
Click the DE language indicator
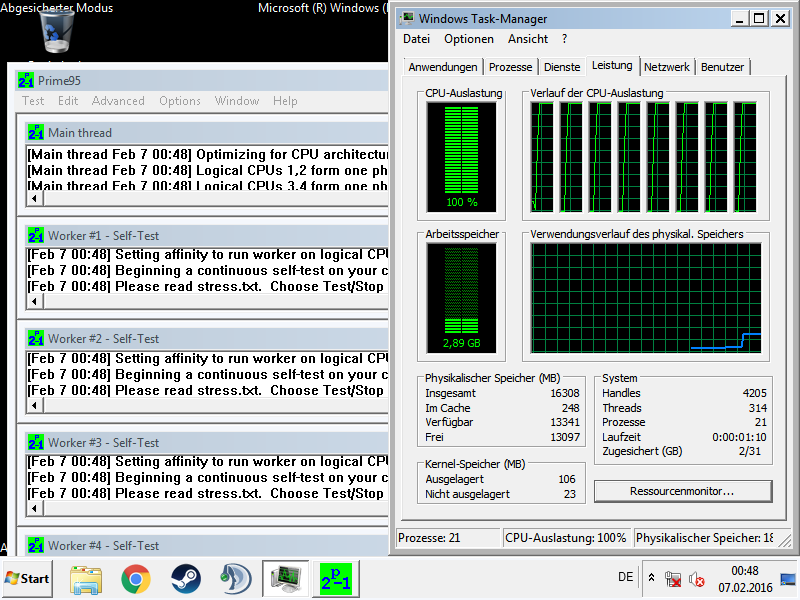pyautogui.click(x=626, y=577)
